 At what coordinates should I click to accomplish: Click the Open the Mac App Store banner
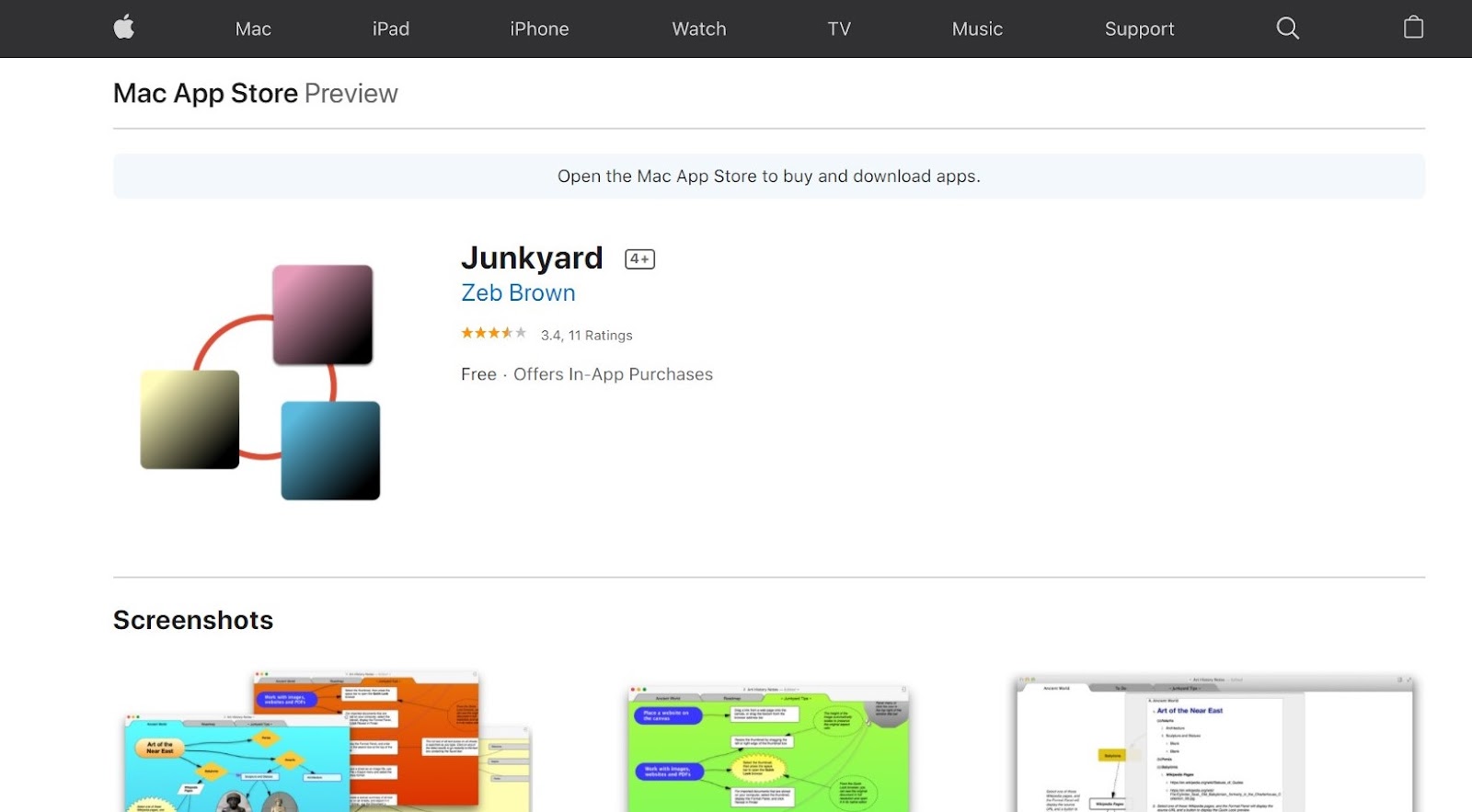coord(769,176)
